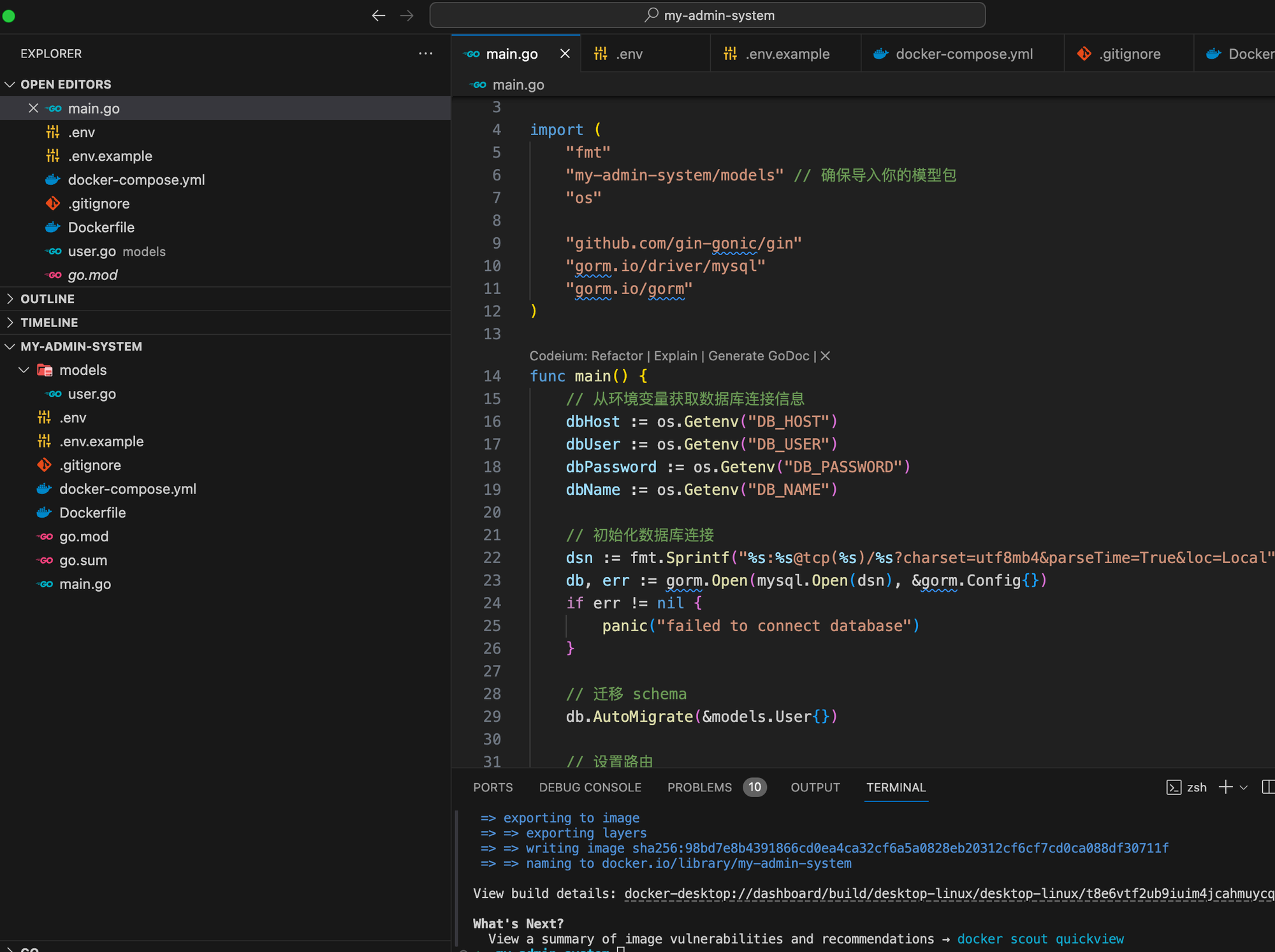This screenshot has height=952, width=1275.
Task: Switch to the Ports panel tab
Action: 493,787
